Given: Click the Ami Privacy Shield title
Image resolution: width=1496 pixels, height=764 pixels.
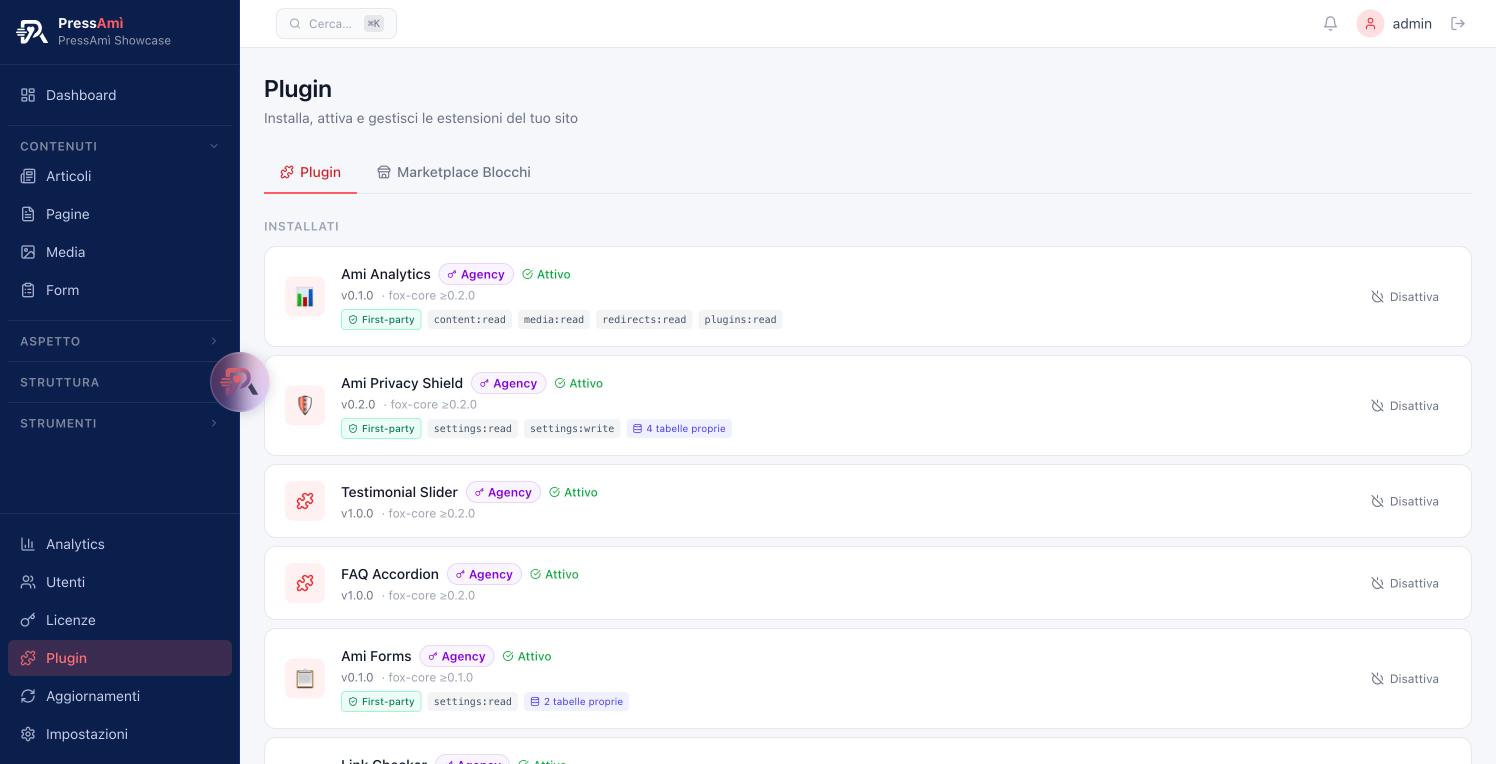Looking at the screenshot, I should 402,383.
